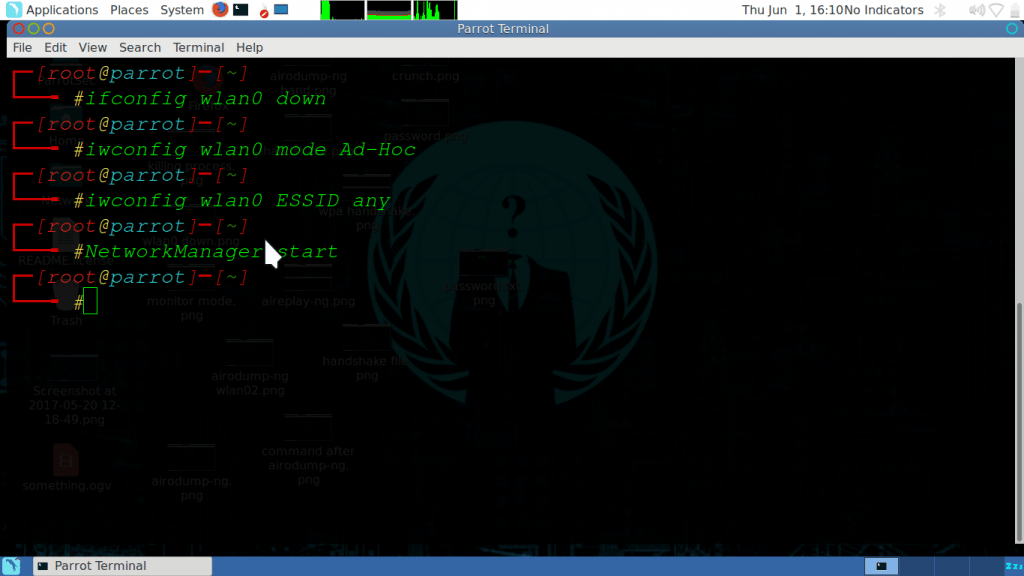Open the Places menu

coord(129,10)
